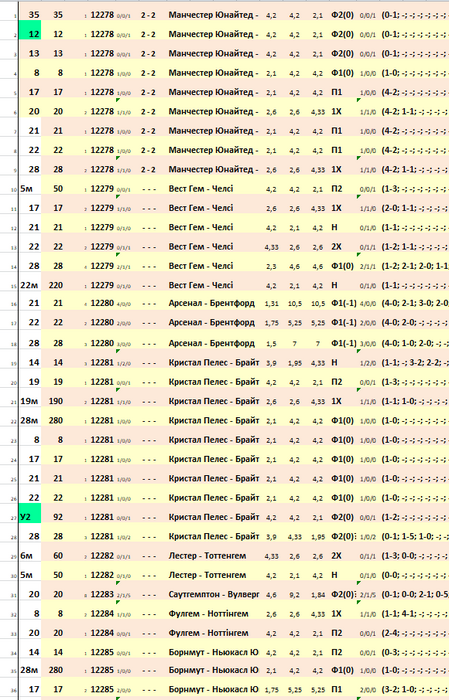Select Лестер - Тоттенгем in the 6м row
Viewport: 449px width, 700px height.
(207, 556)
